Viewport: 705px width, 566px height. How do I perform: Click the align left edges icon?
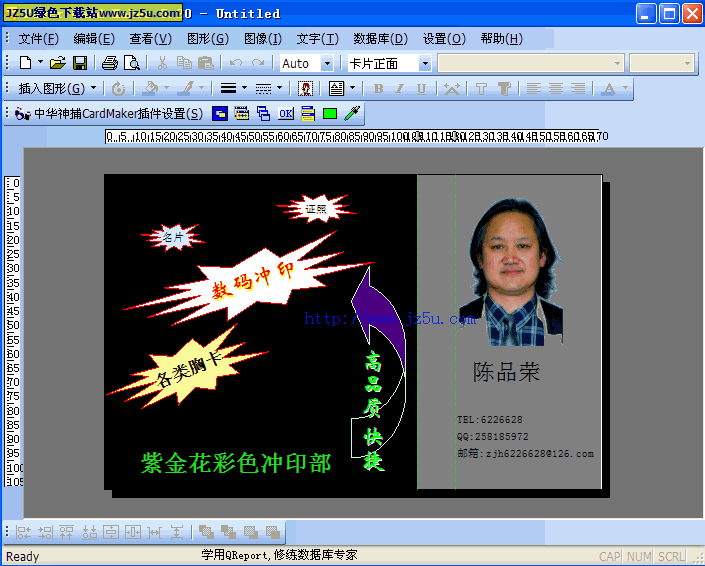[x=23, y=532]
